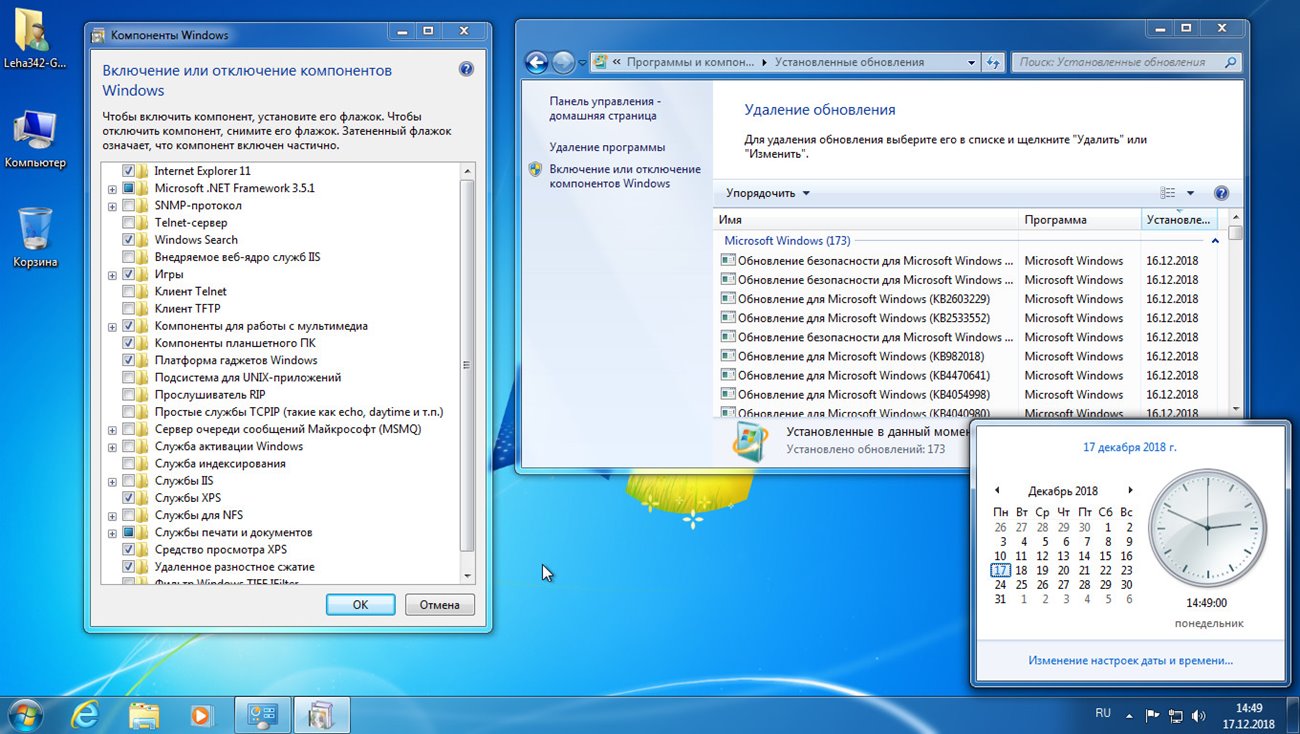
Task: Click Отмена in Windows Components dialog
Action: pyautogui.click(x=440, y=604)
